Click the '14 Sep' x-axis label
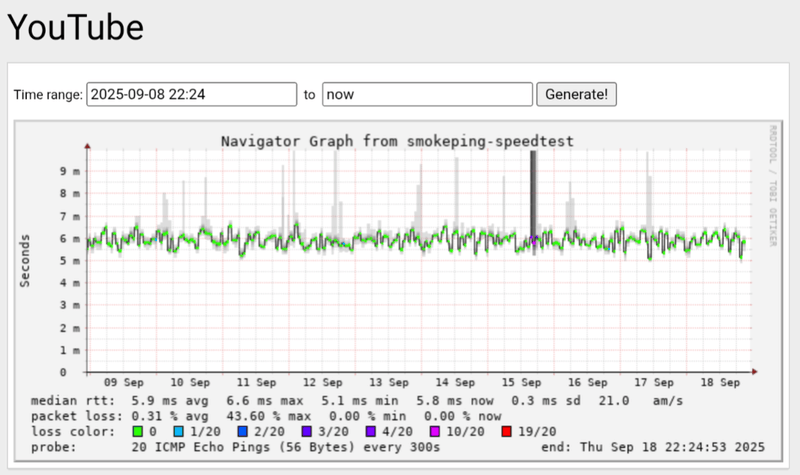The height and width of the screenshot is (475, 800). (x=455, y=382)
